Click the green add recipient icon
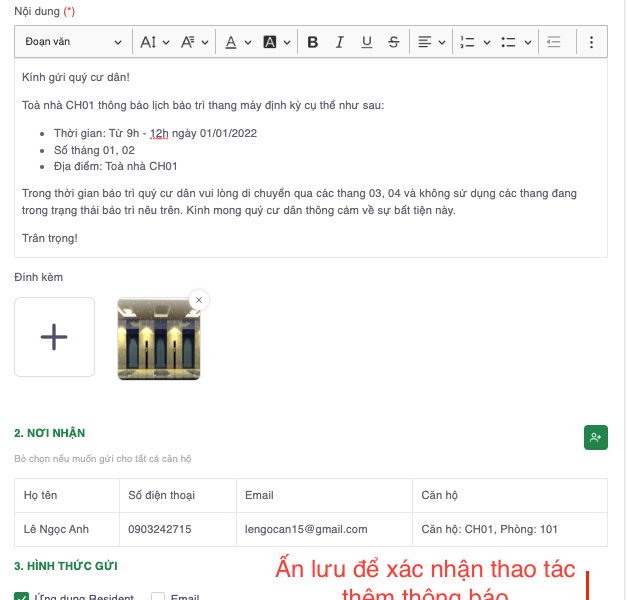This screenshot has height=600, width=627. pyautogui.click(x=596, y=437)
